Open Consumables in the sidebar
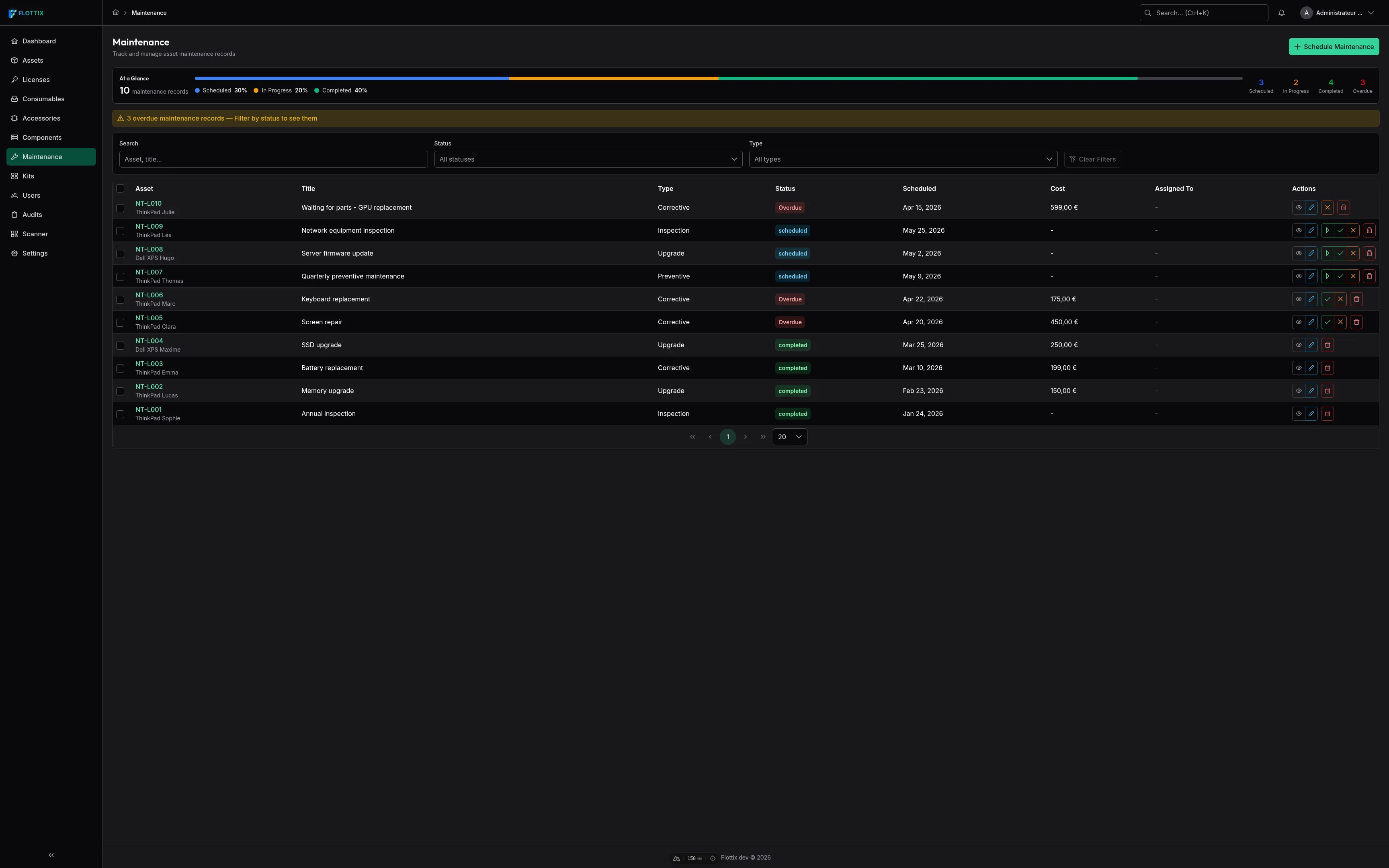 (x=51, y=99)
